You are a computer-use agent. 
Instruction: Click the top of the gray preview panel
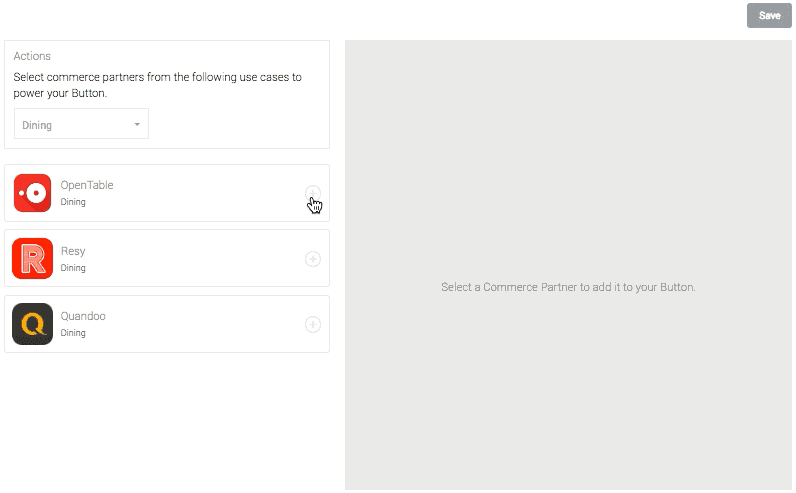click(x=568, y=60)
